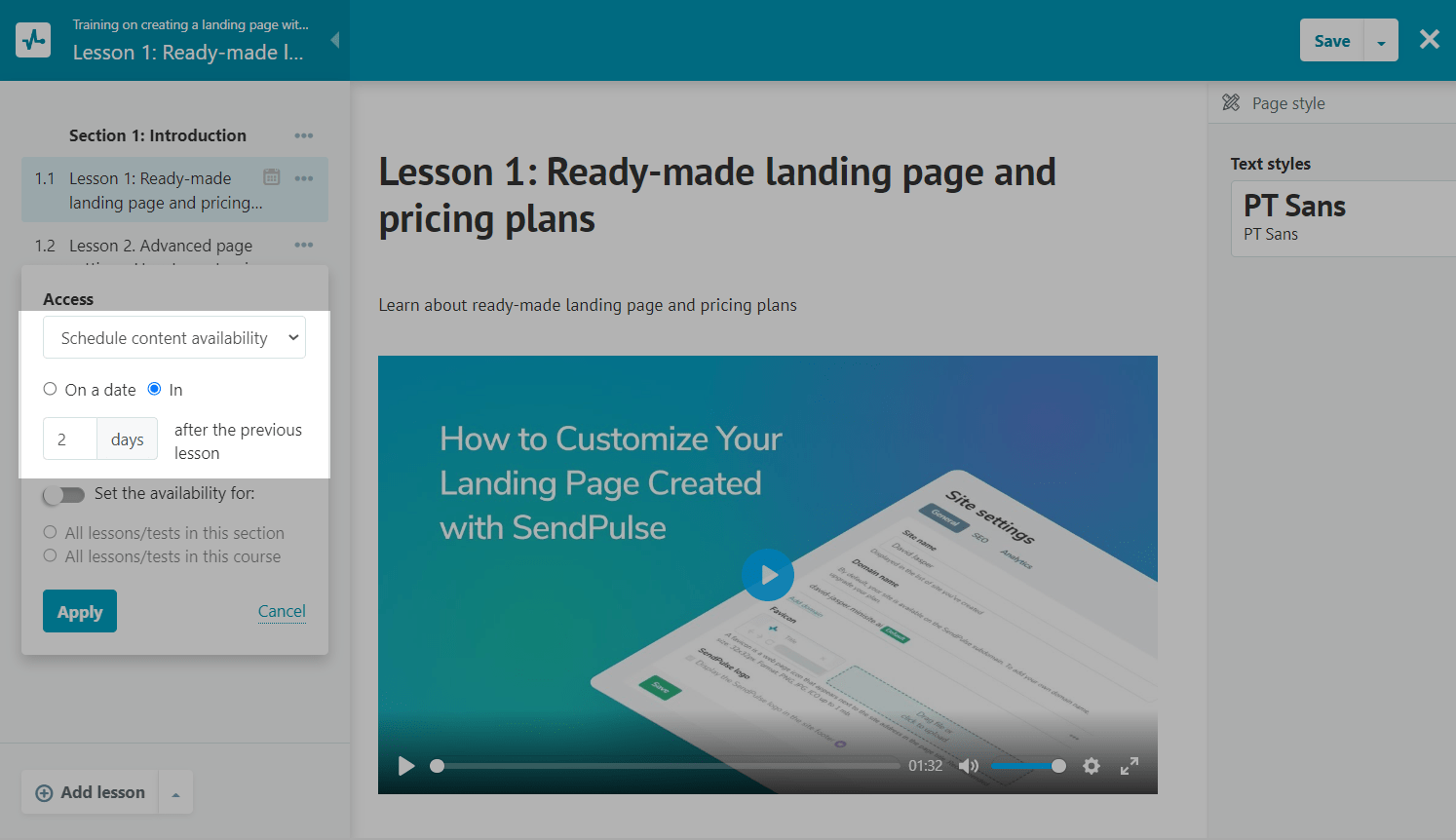The height and width of the screenshot is (840, 1456).
Task: Close the lesson editor with the X
Action: [x=1430, y=39]
